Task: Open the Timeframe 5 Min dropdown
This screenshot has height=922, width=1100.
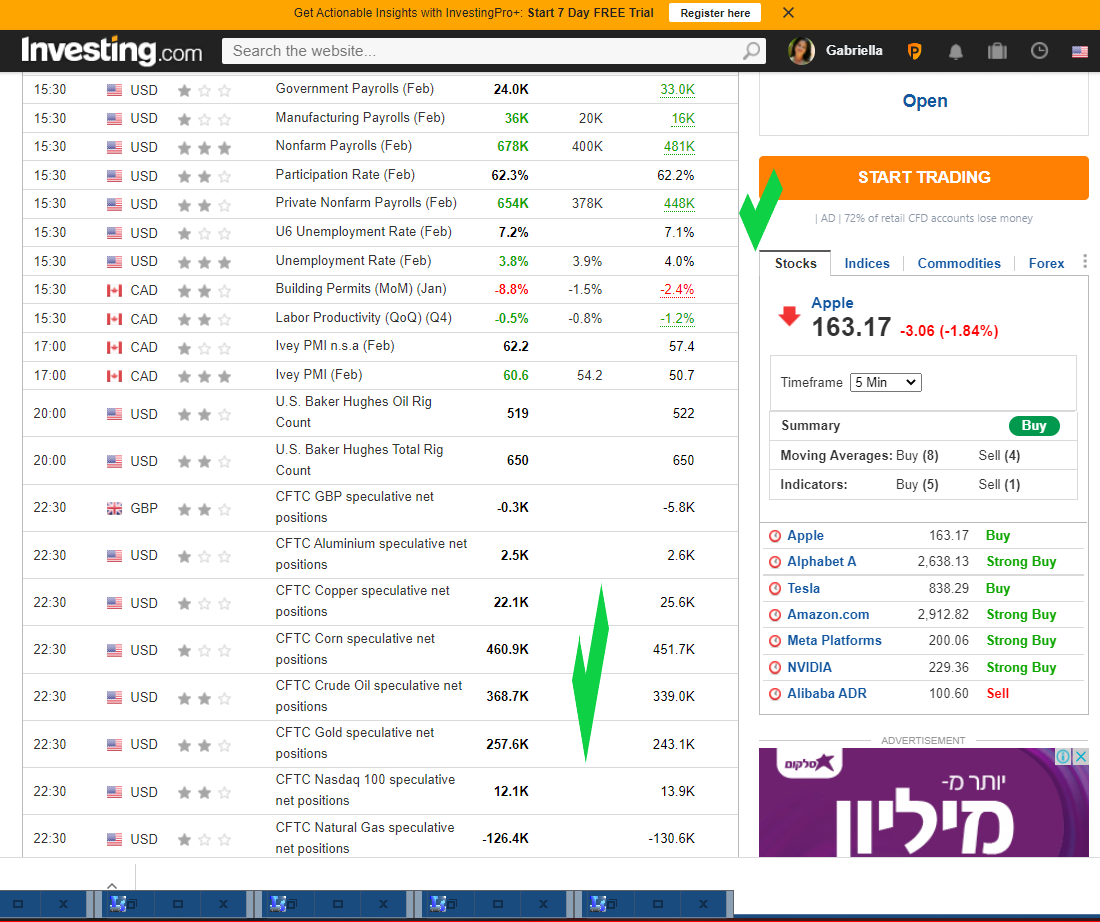Action: 885,382
